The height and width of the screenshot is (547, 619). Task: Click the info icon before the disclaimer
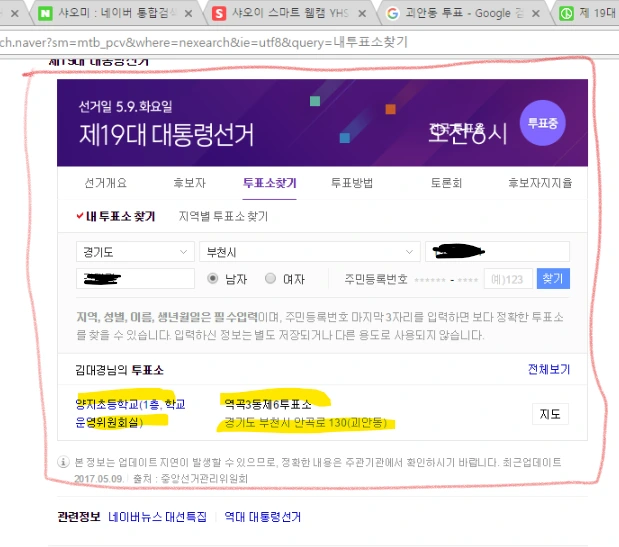[x=64, y=462]
